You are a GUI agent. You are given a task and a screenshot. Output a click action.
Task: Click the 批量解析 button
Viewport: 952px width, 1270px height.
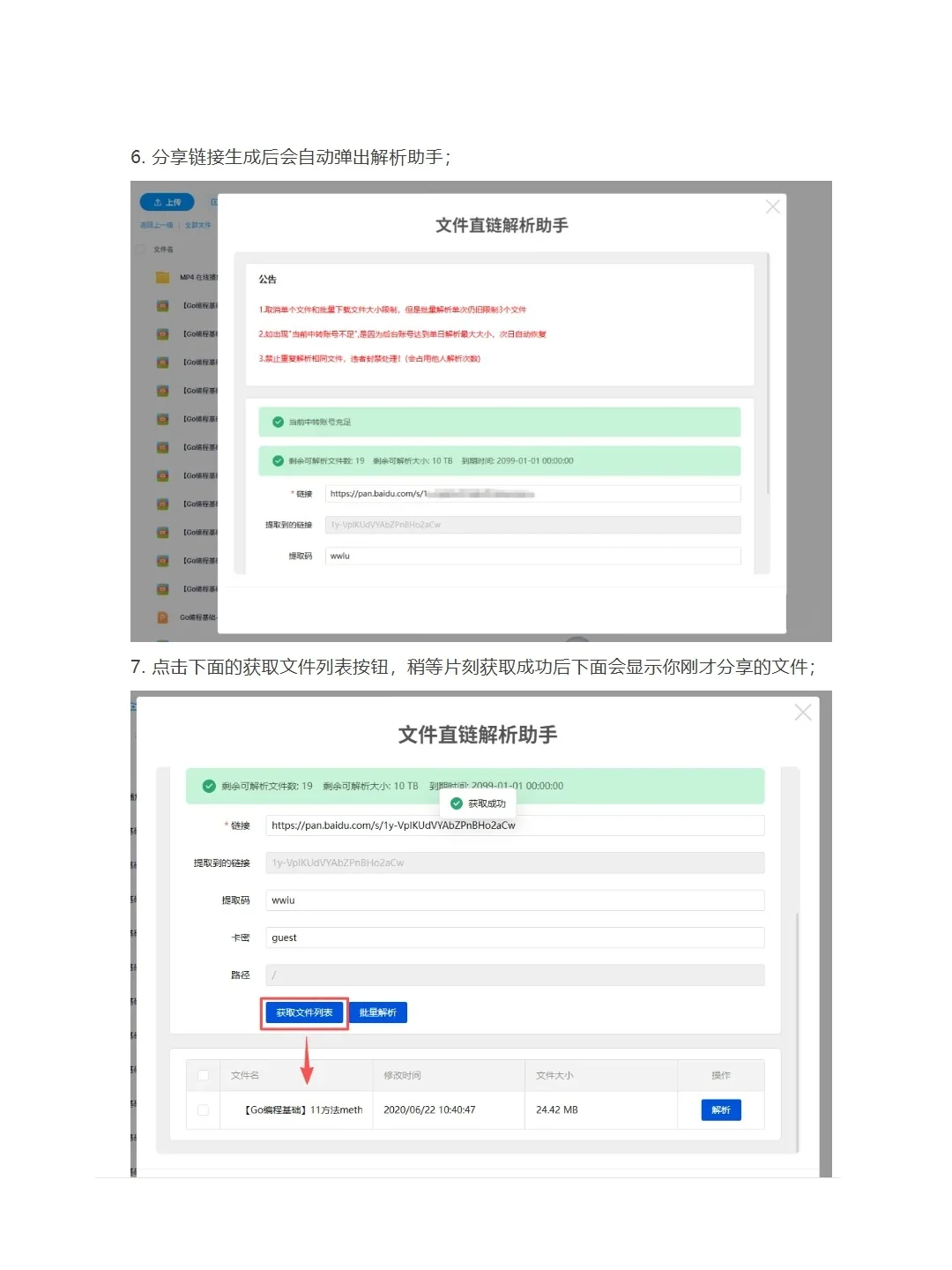point(378,1012)
